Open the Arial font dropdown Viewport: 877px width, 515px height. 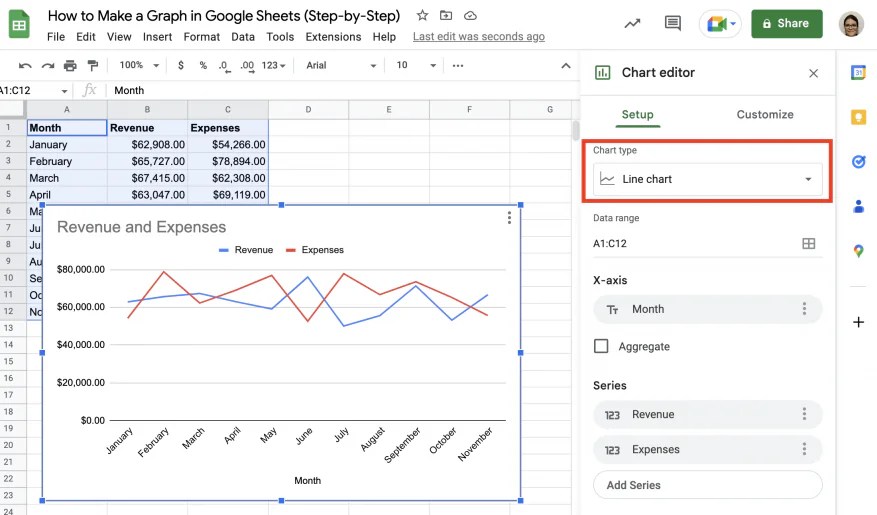coord(341,65)
